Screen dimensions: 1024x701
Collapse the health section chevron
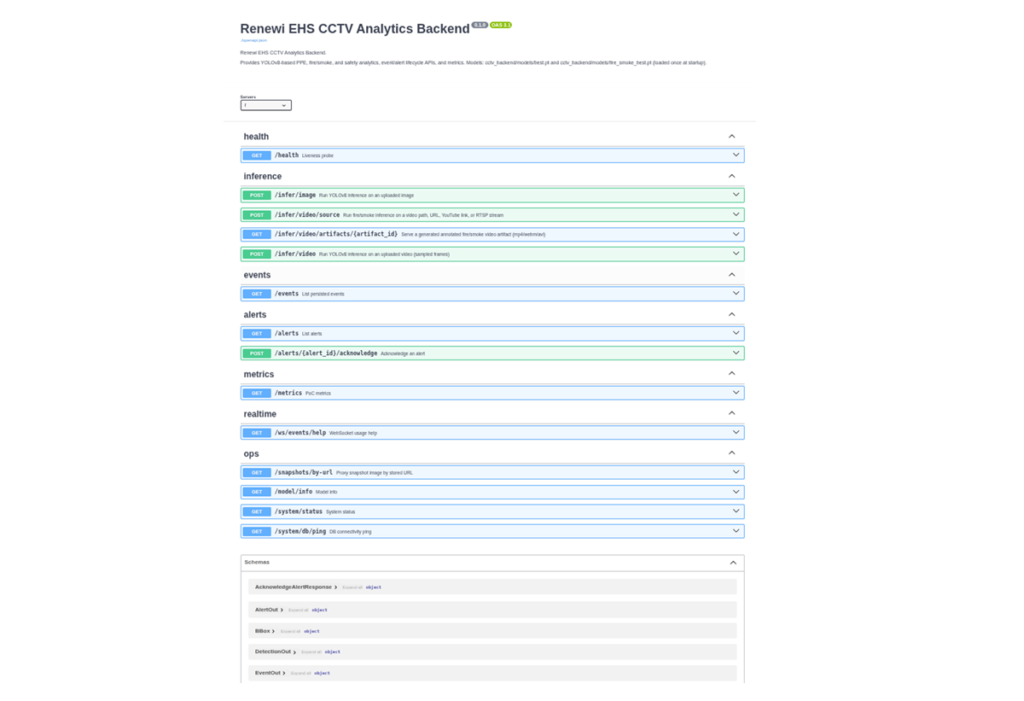click(731, 137)
